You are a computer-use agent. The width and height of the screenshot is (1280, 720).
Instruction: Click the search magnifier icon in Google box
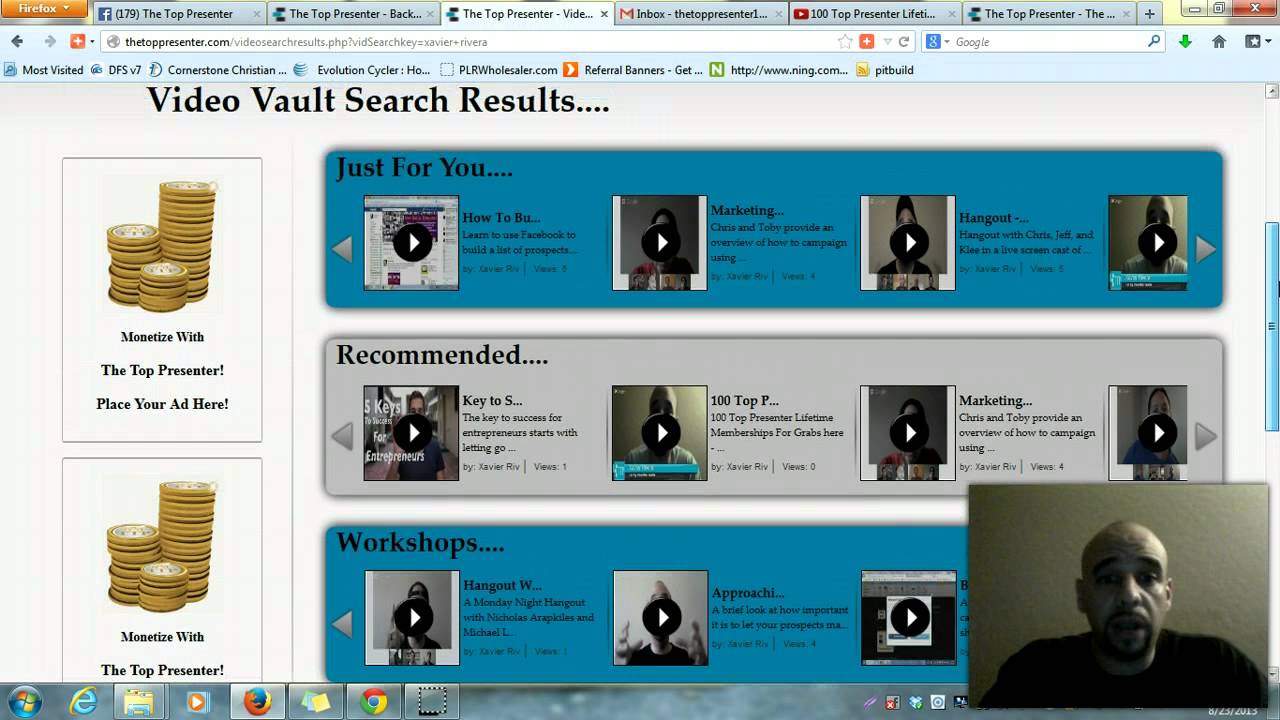1154,42
